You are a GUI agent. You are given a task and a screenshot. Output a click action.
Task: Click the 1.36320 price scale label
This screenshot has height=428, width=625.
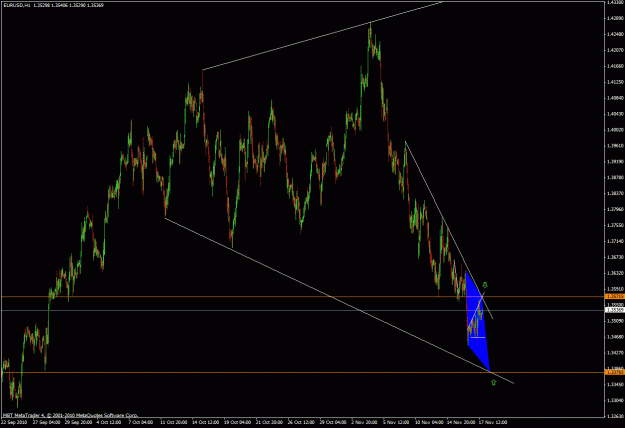[615, 273]
